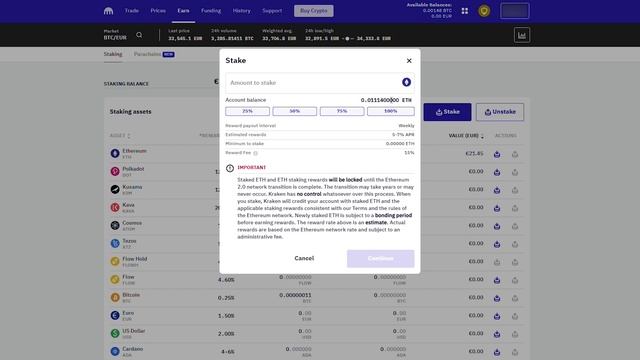
Task: Open the Prices menu
Action: click(x=158, y=11)
